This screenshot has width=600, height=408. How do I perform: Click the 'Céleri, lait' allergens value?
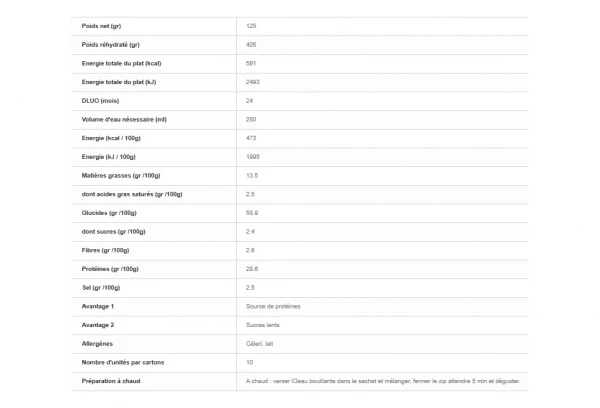(258, 343)
